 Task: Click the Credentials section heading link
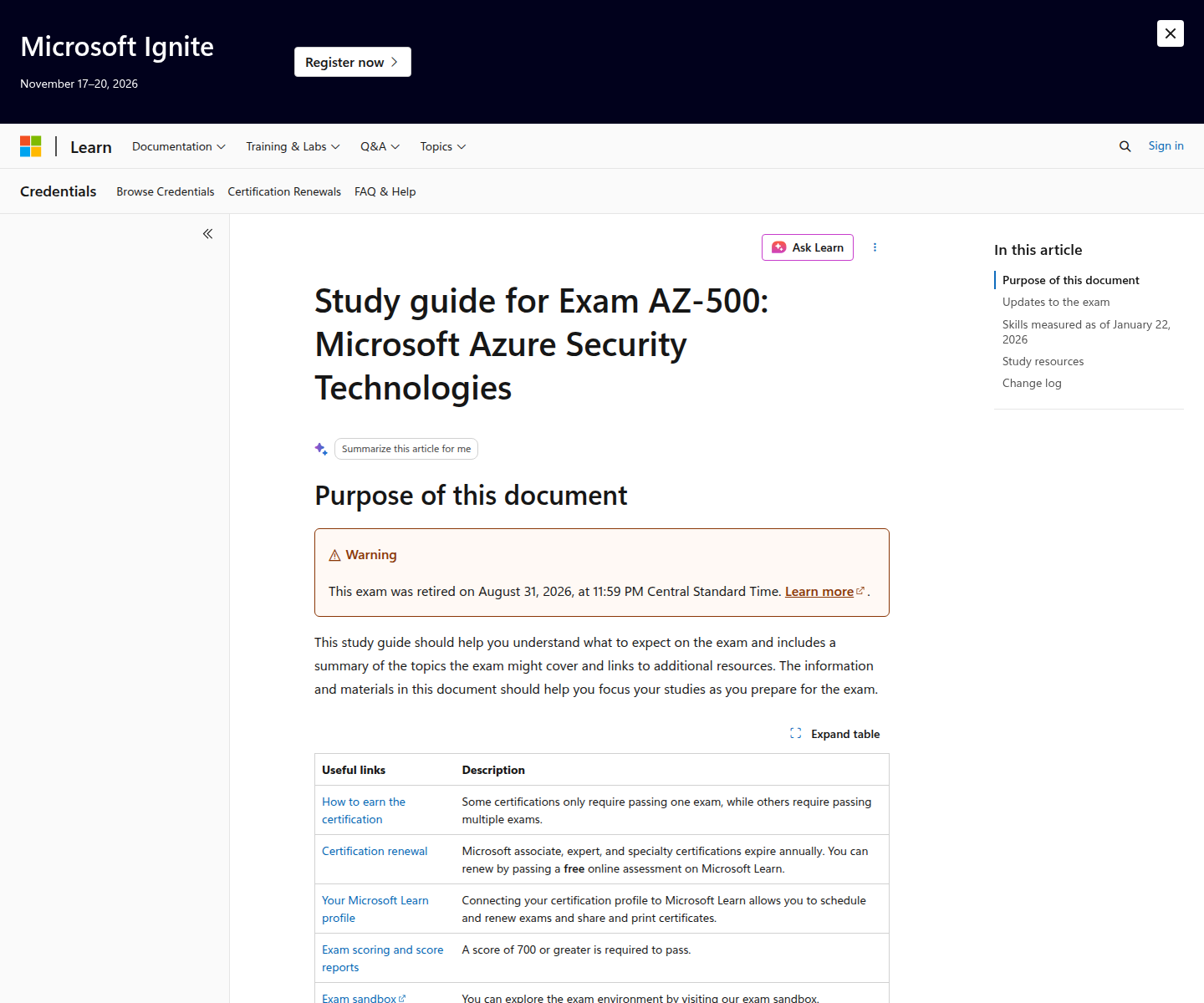tap(59, 191)
